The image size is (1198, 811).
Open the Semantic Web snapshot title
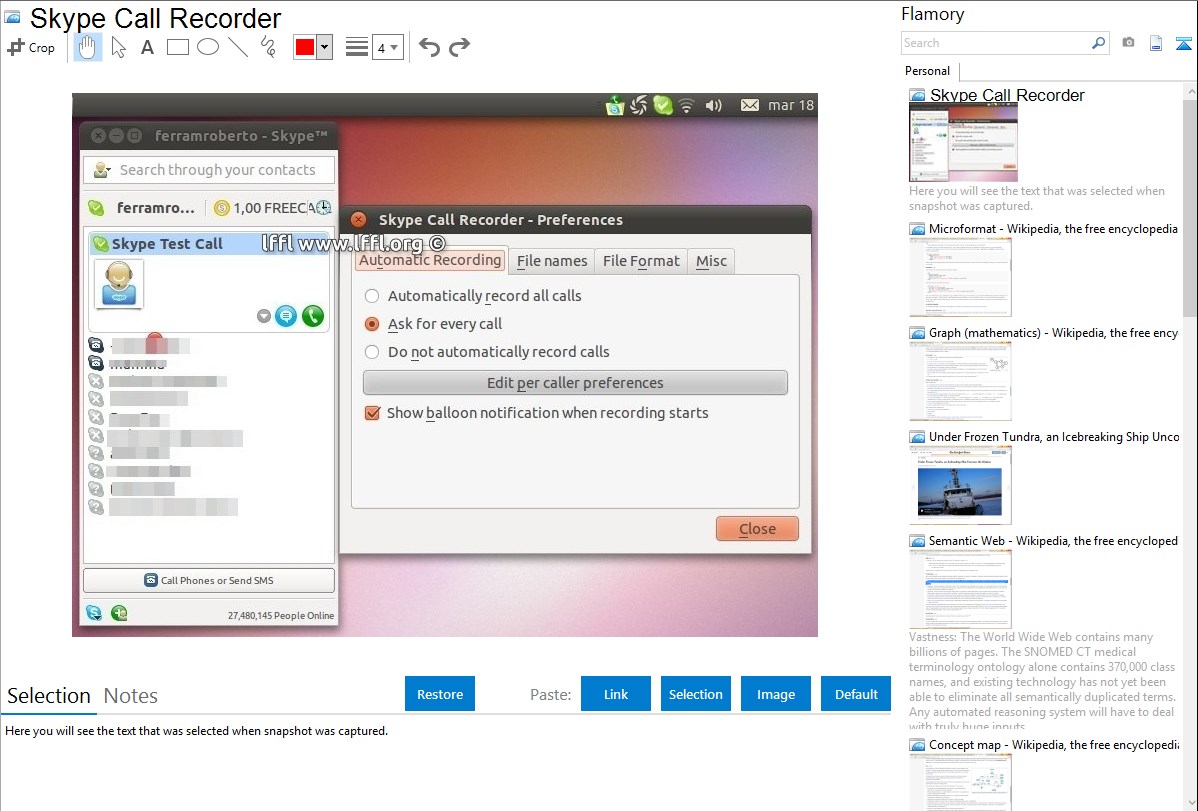[x=1053, y=540]
